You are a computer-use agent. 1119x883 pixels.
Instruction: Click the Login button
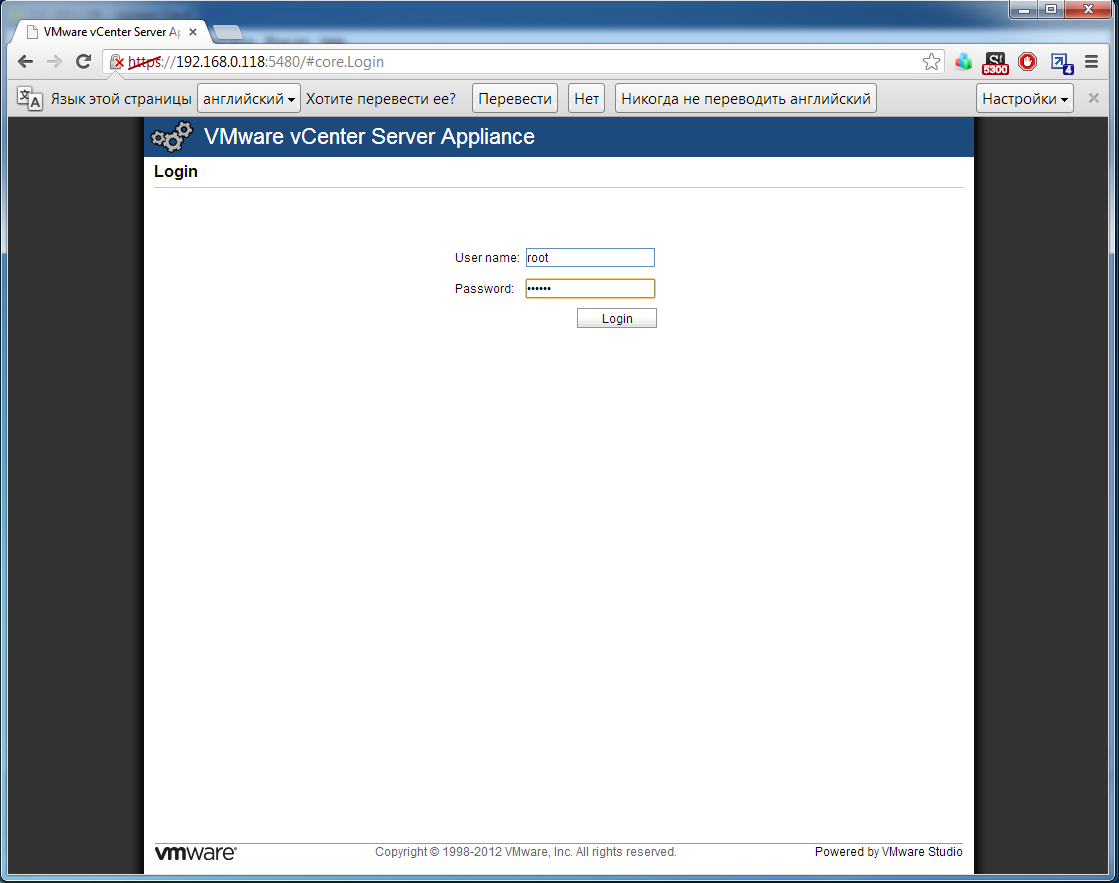click(x=617, y=318)
